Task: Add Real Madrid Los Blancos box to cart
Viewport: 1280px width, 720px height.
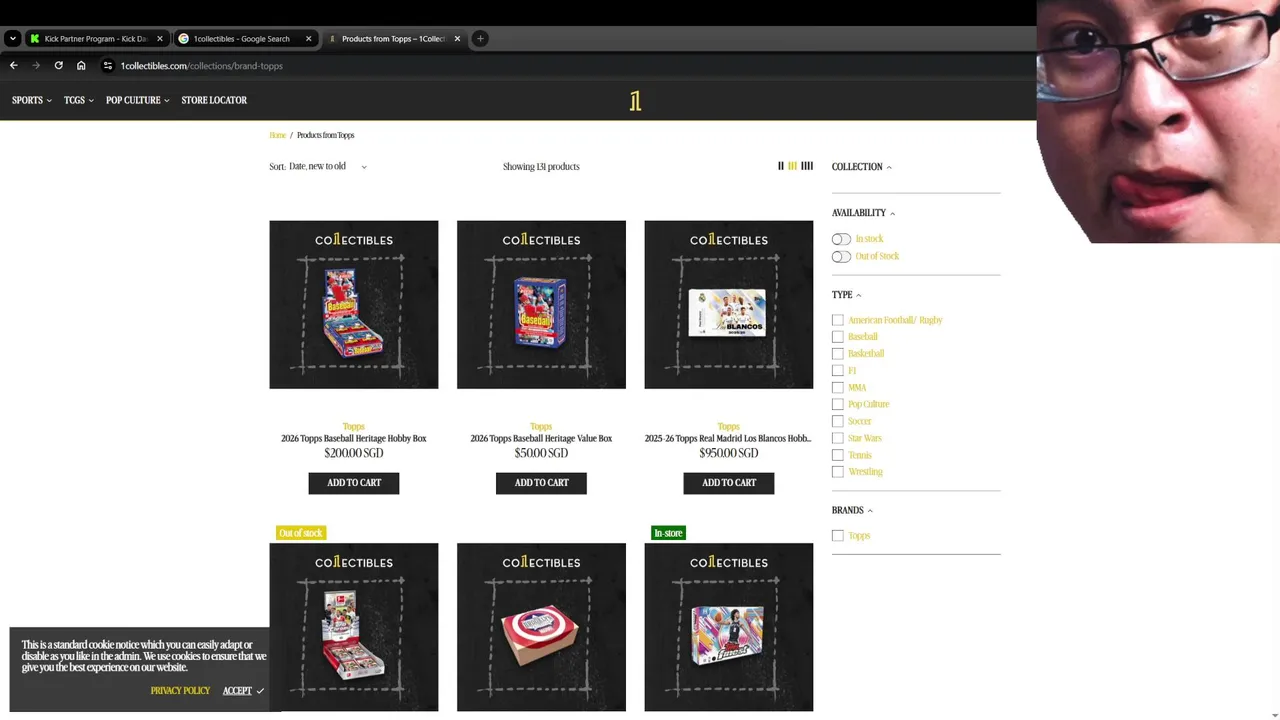Action: [729, 483]
